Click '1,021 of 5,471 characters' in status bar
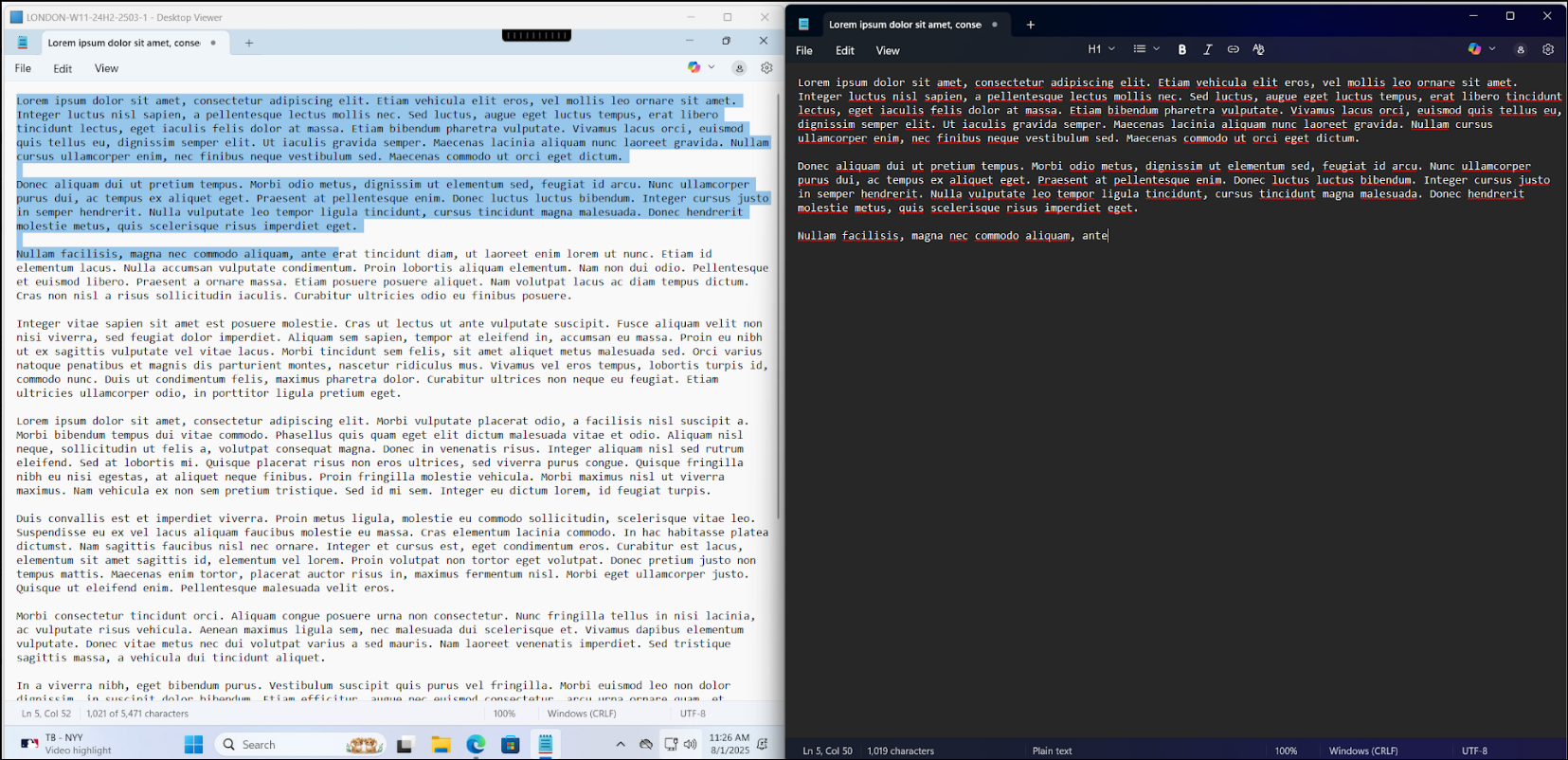 (137, 714)
